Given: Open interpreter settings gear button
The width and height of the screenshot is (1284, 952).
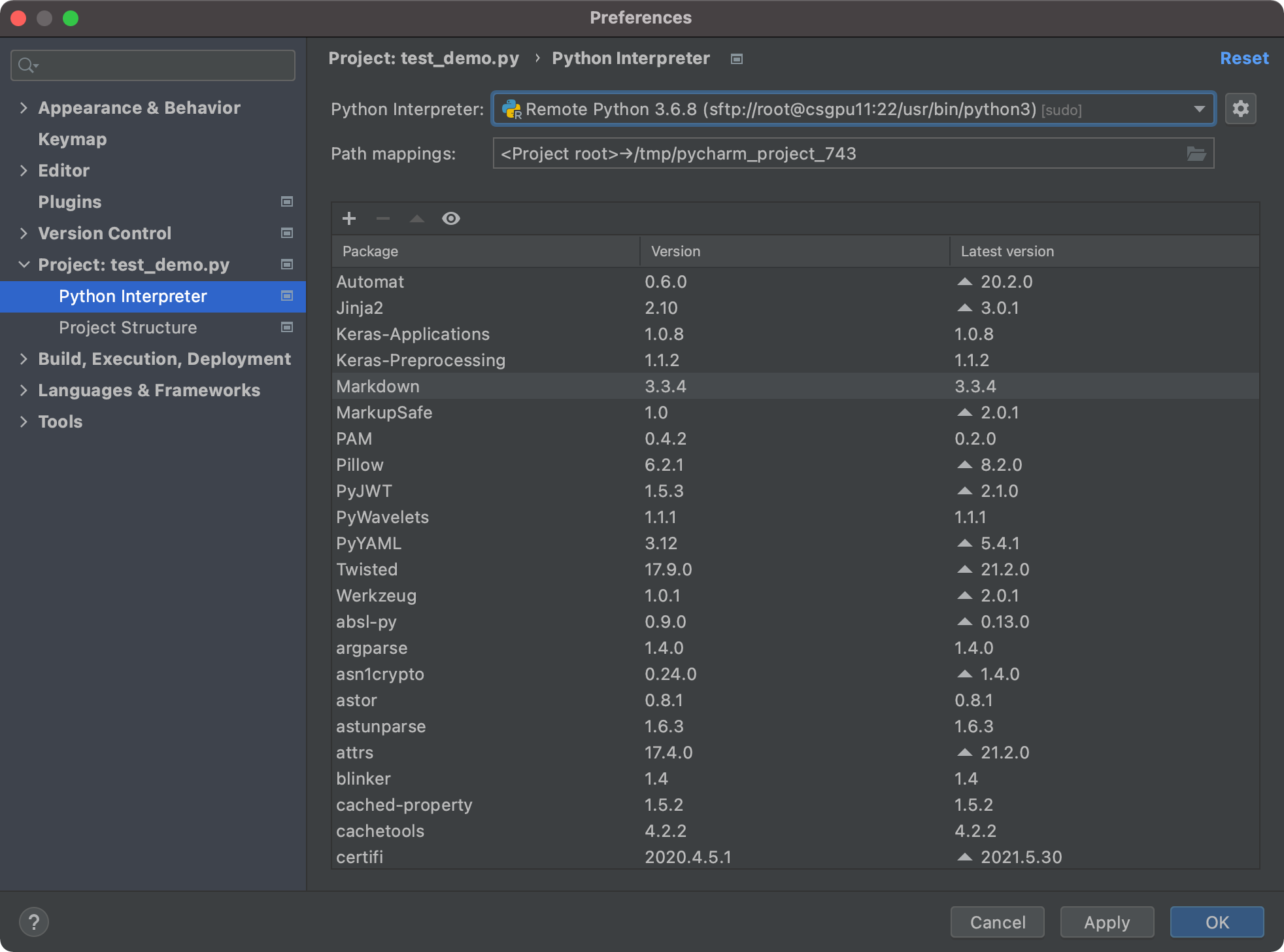Looking at the screenshot, I should (x=1241, y=109).
